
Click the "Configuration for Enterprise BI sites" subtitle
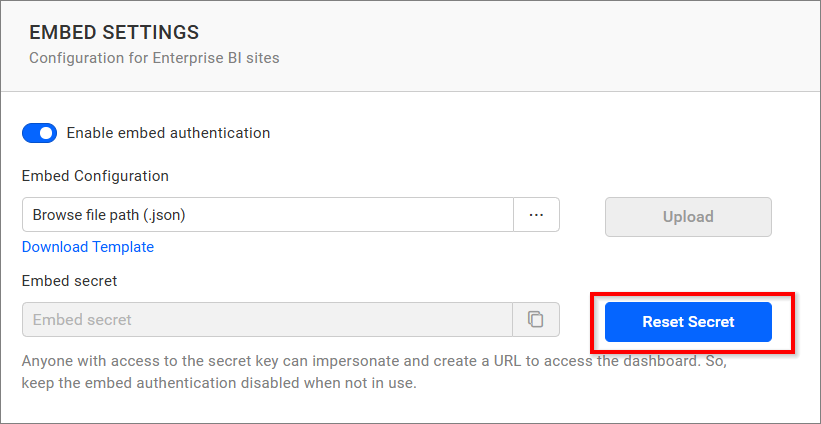(154, 58)
